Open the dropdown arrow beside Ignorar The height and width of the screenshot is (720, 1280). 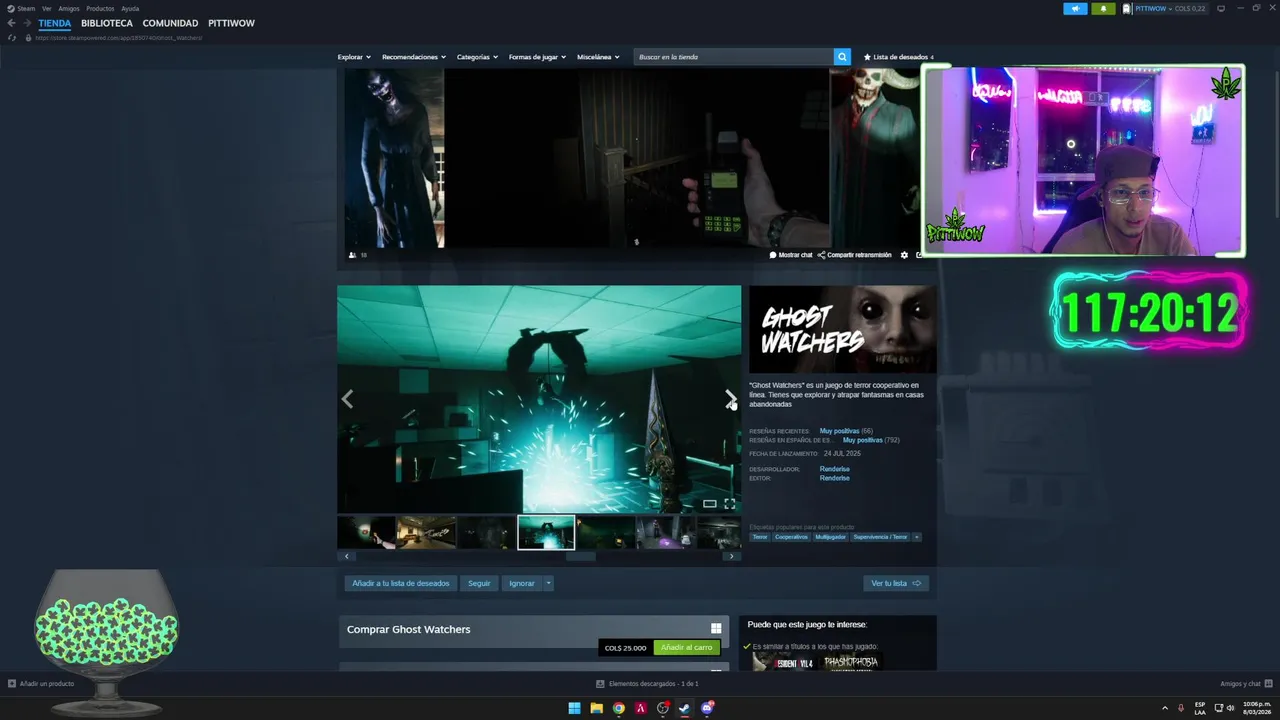tap(548, 583)
